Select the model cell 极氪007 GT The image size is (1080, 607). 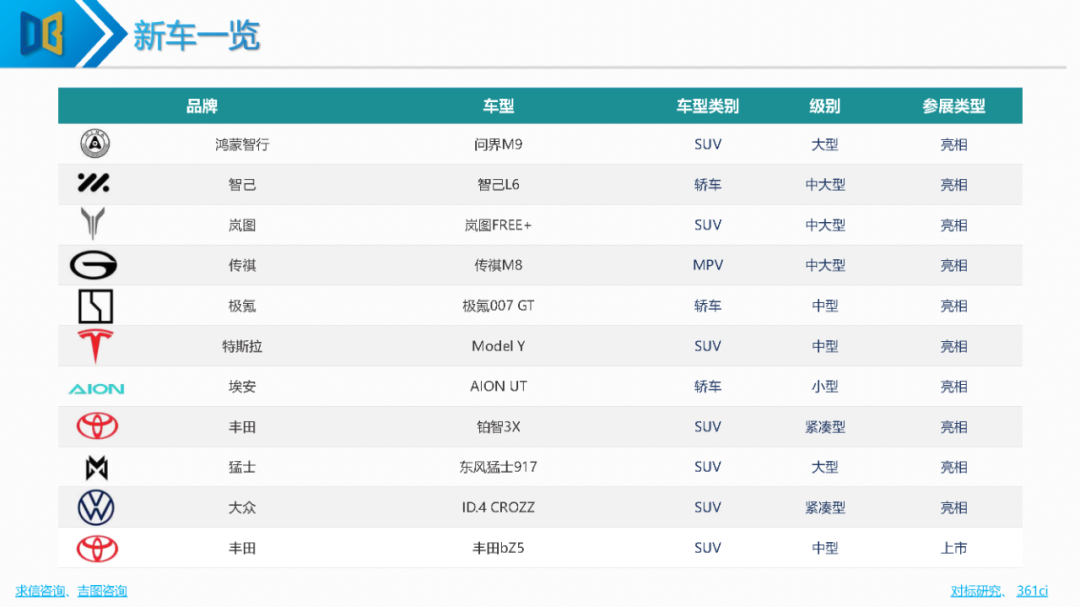click(x=498, y=306)
